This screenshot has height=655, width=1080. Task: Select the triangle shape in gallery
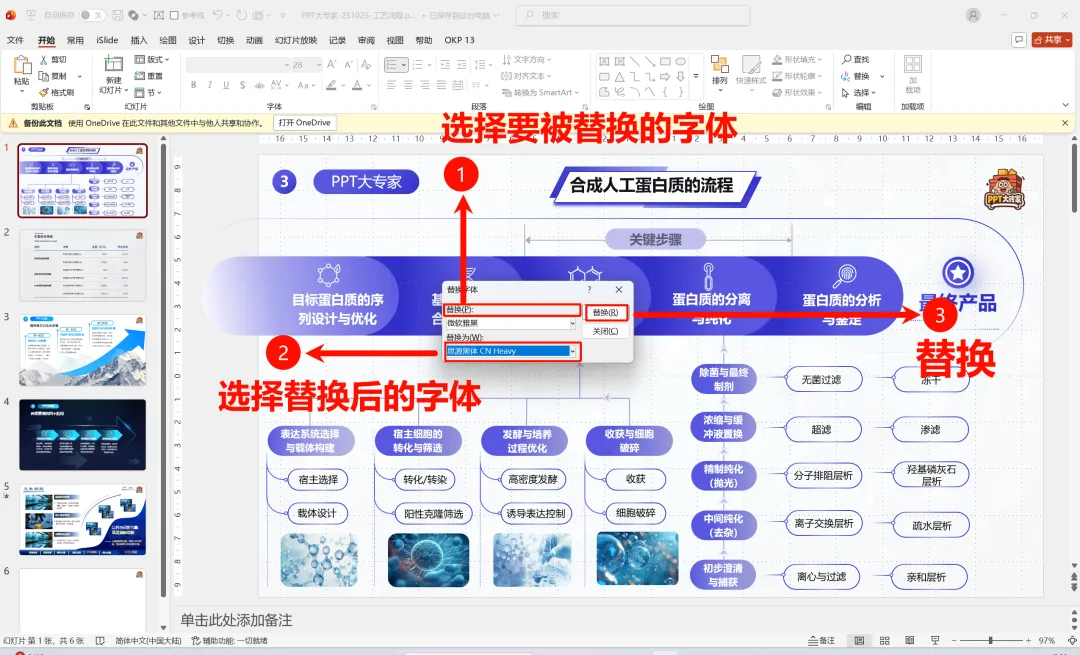coord(620,76)
